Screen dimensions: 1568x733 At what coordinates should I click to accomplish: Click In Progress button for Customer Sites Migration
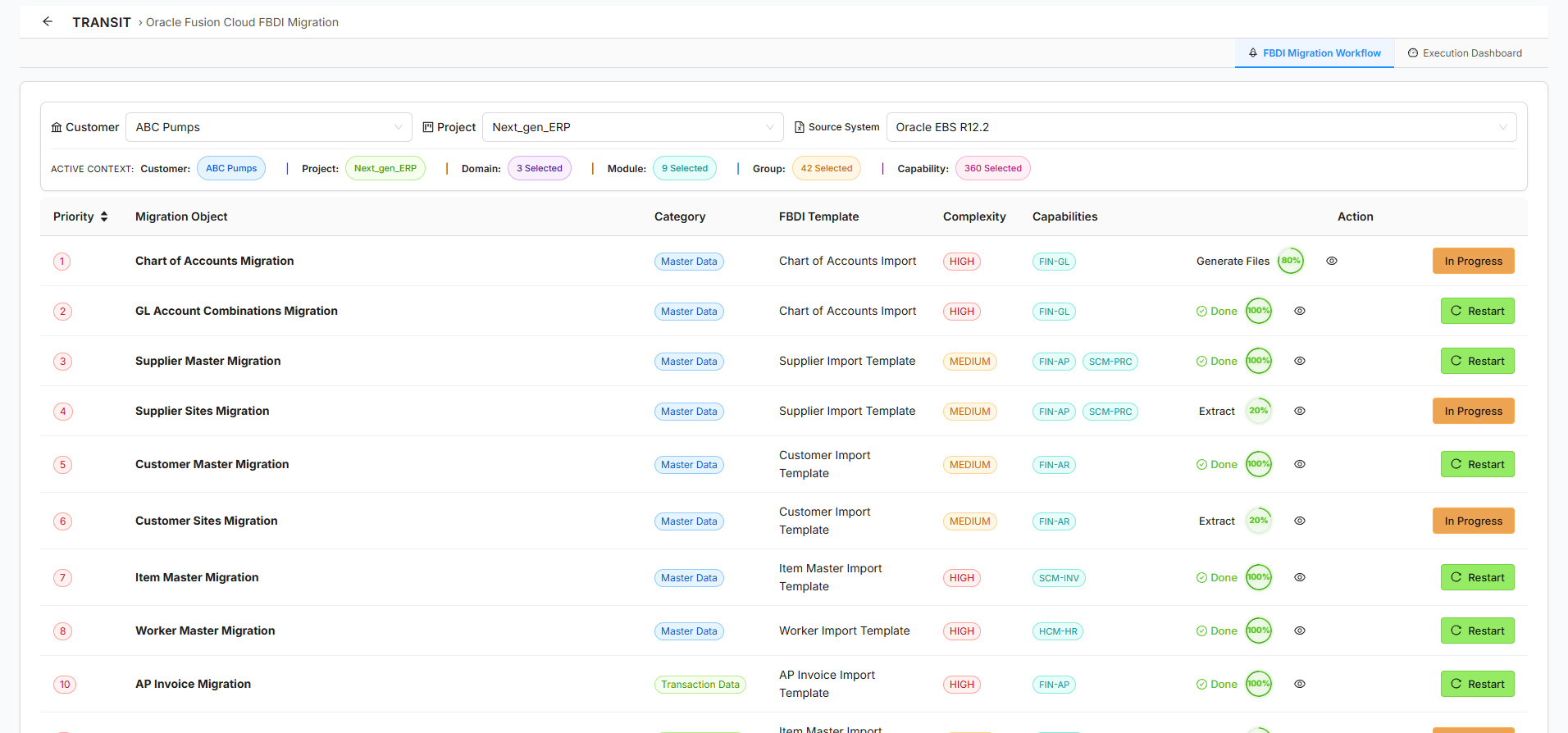[1473, 521]
